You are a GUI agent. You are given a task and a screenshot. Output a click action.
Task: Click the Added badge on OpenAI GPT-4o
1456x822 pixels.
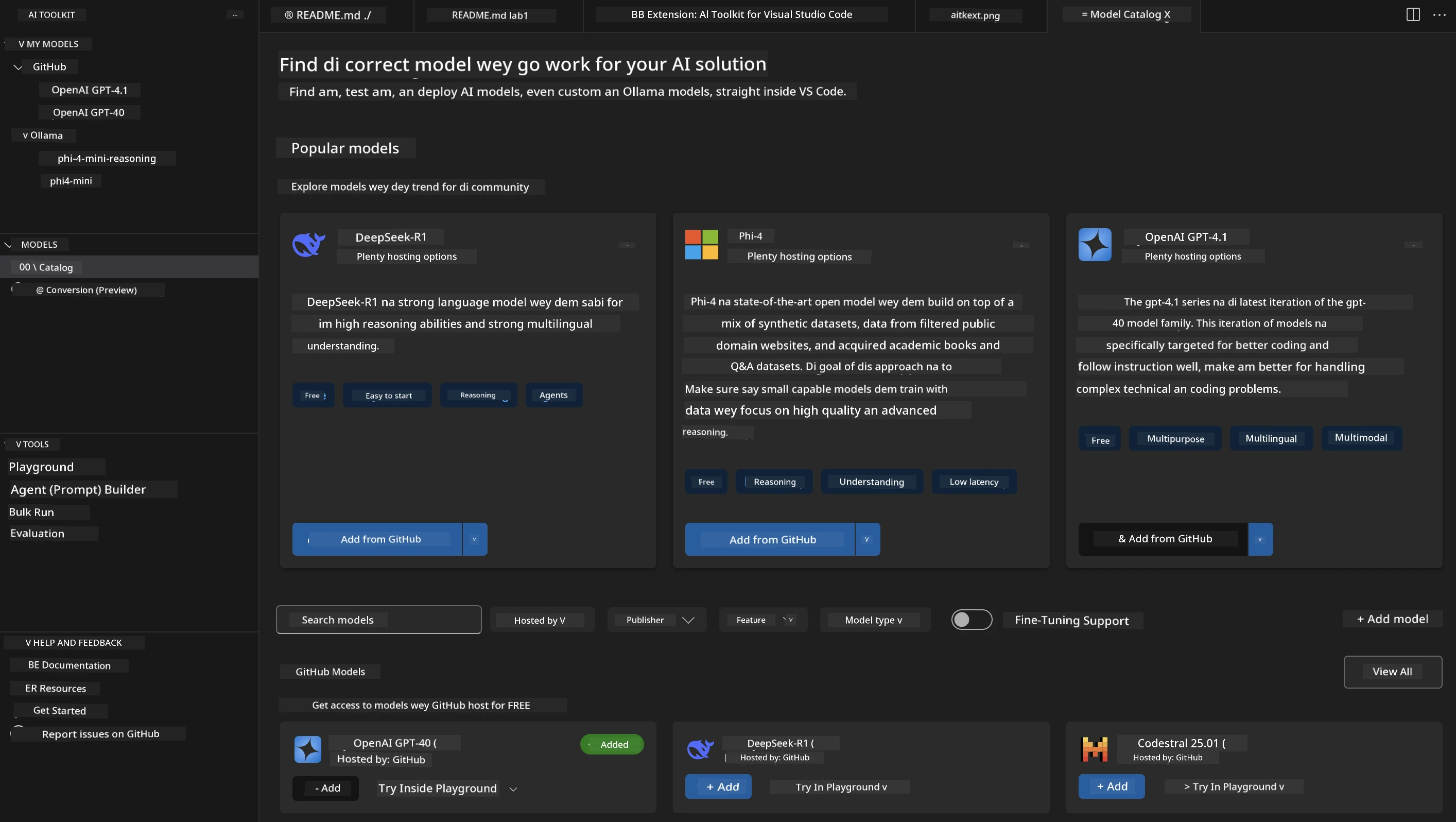click(x=612, y=745)
